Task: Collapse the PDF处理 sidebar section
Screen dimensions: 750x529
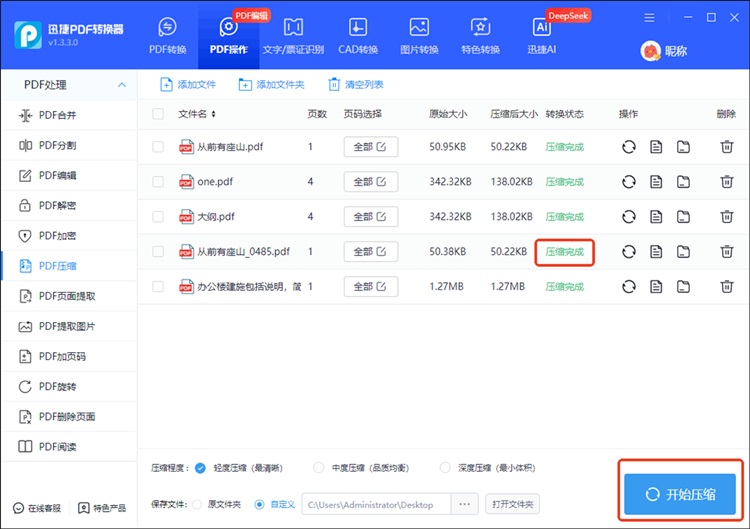Action: pyautogui.click(x=122, y=85)
